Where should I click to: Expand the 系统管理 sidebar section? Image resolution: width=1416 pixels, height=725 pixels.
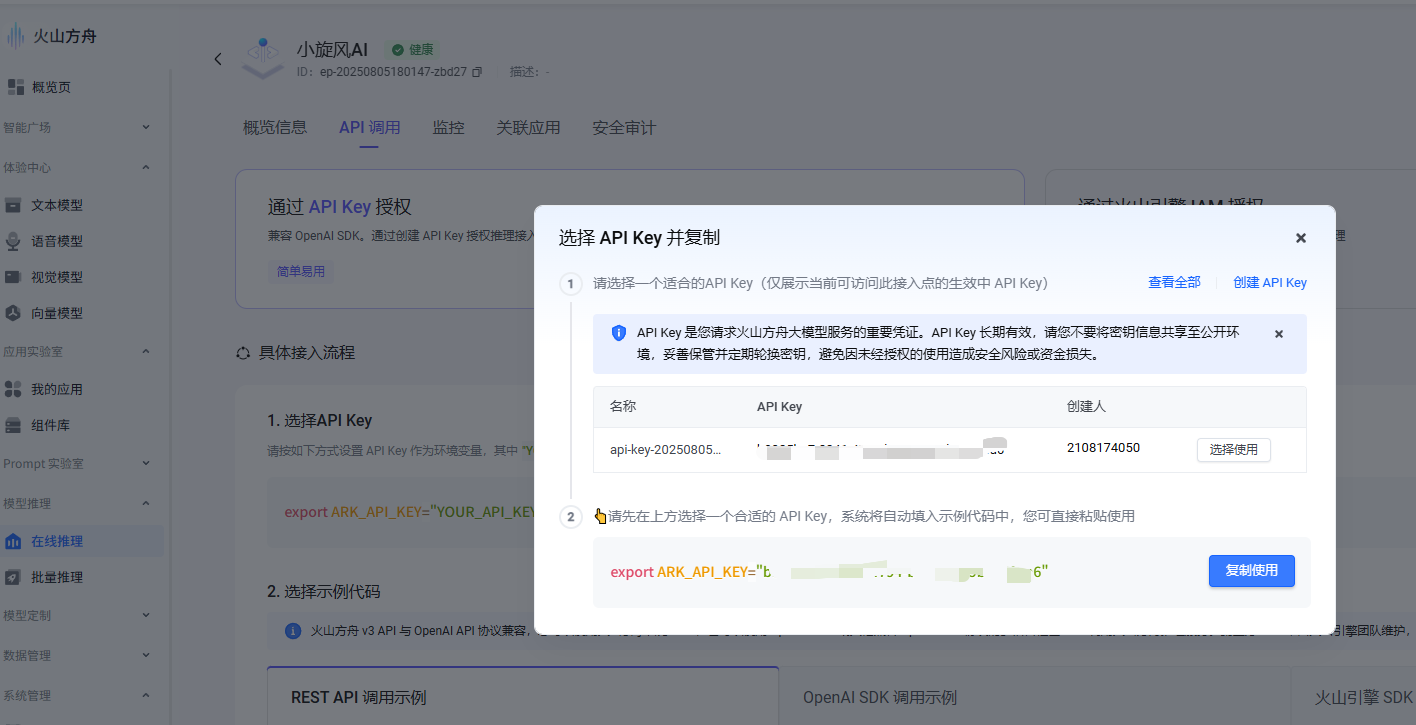point(146,695)
